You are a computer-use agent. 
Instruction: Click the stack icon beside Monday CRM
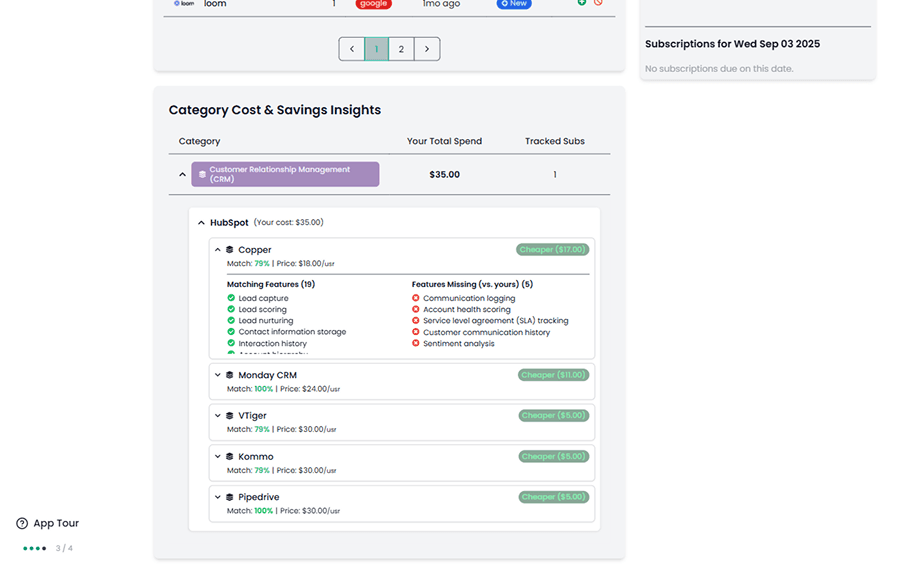230,376
